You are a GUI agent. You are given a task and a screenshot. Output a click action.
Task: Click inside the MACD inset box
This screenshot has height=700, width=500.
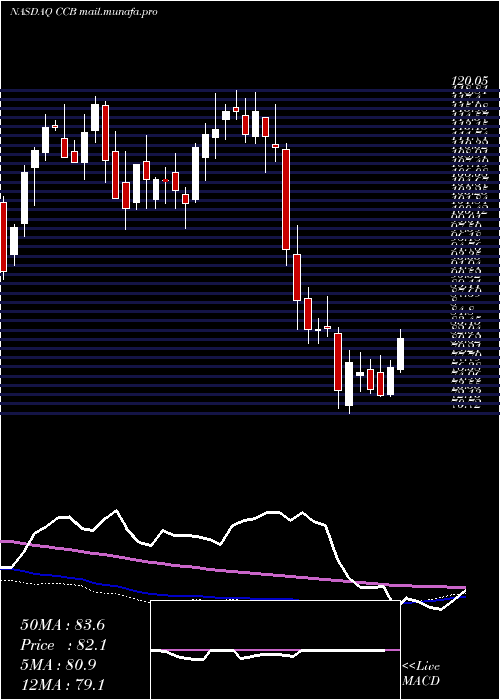[275, 650]
